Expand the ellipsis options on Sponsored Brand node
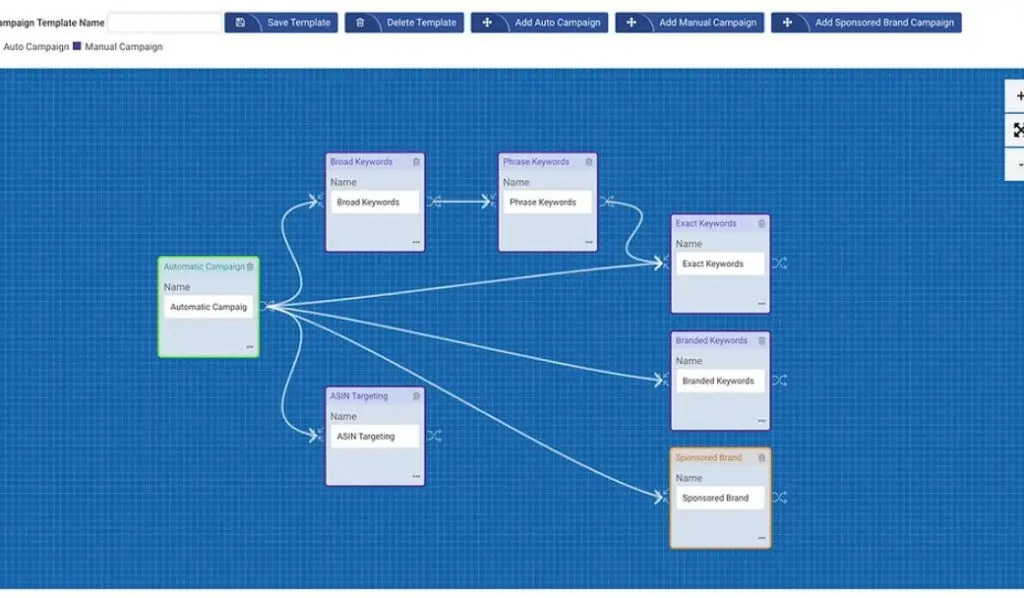Viewport: 1024px width, 598px height. [x=761, y=538]
